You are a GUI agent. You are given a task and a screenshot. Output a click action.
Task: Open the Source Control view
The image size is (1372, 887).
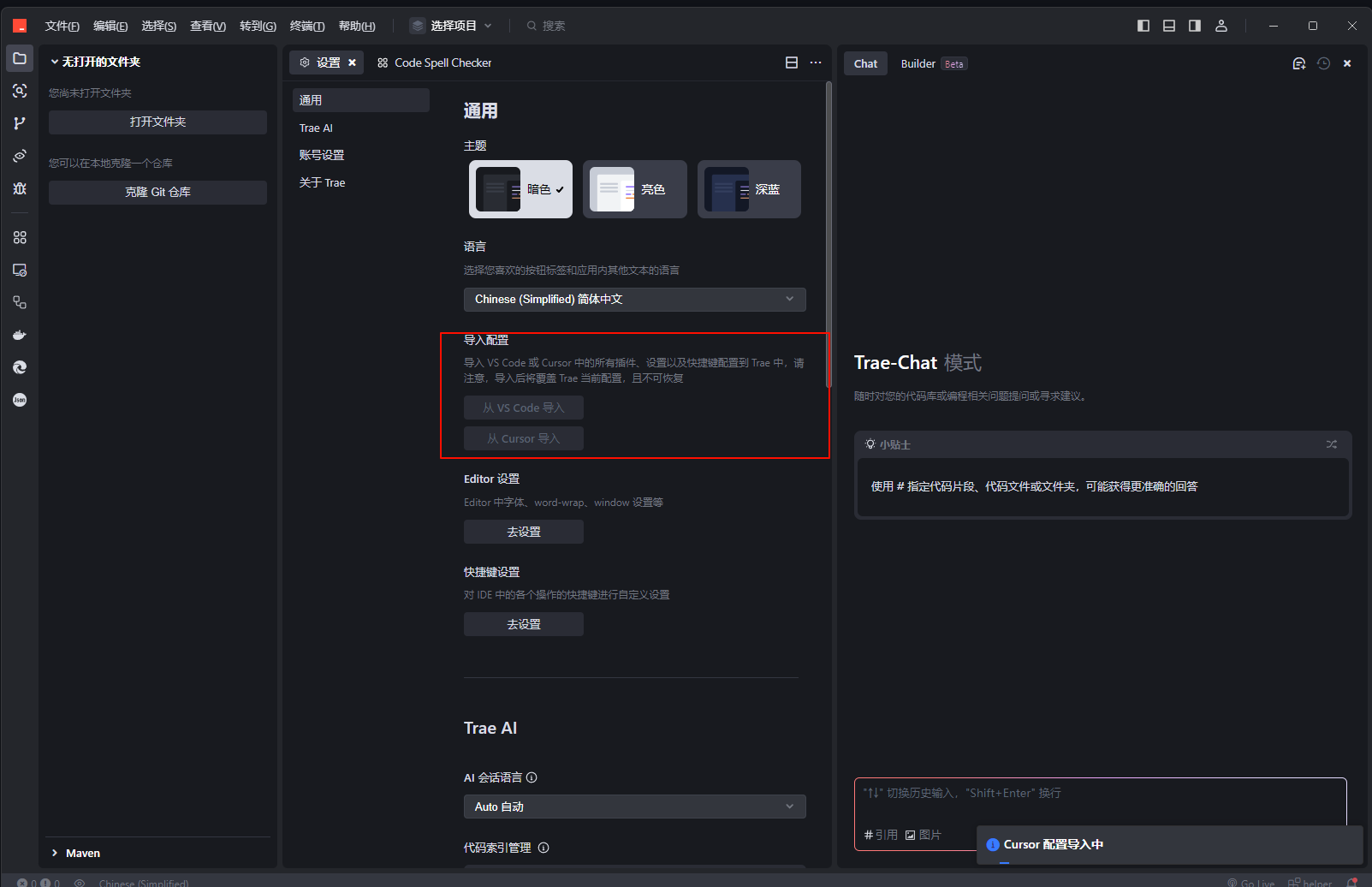[20, 123]
